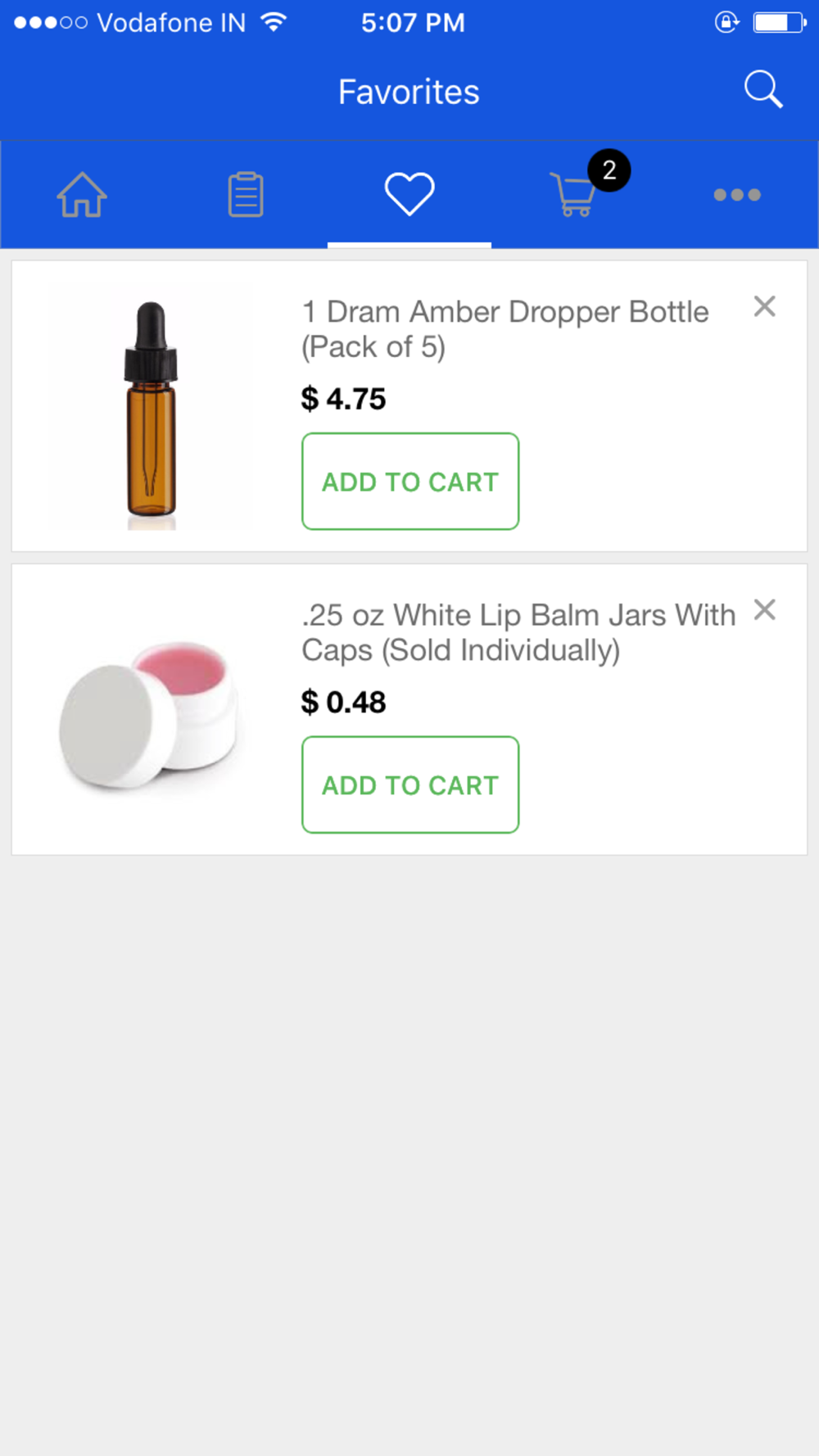The image size is (819, 1456).
Task: Open the .25 oz White Lip Balm Jars title
Action: [518, 632]
